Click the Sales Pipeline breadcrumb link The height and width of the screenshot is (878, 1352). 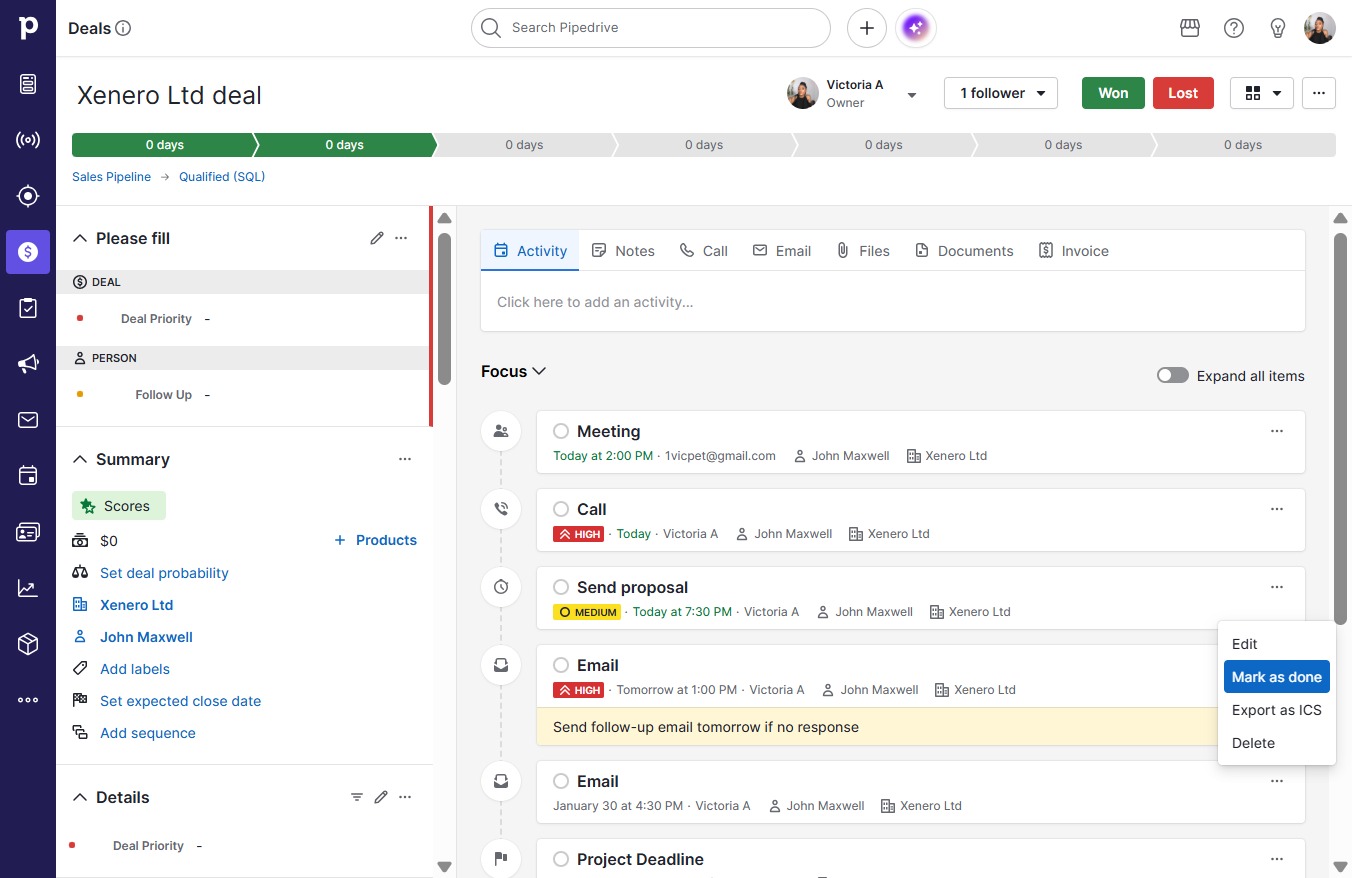click(111, 177)
